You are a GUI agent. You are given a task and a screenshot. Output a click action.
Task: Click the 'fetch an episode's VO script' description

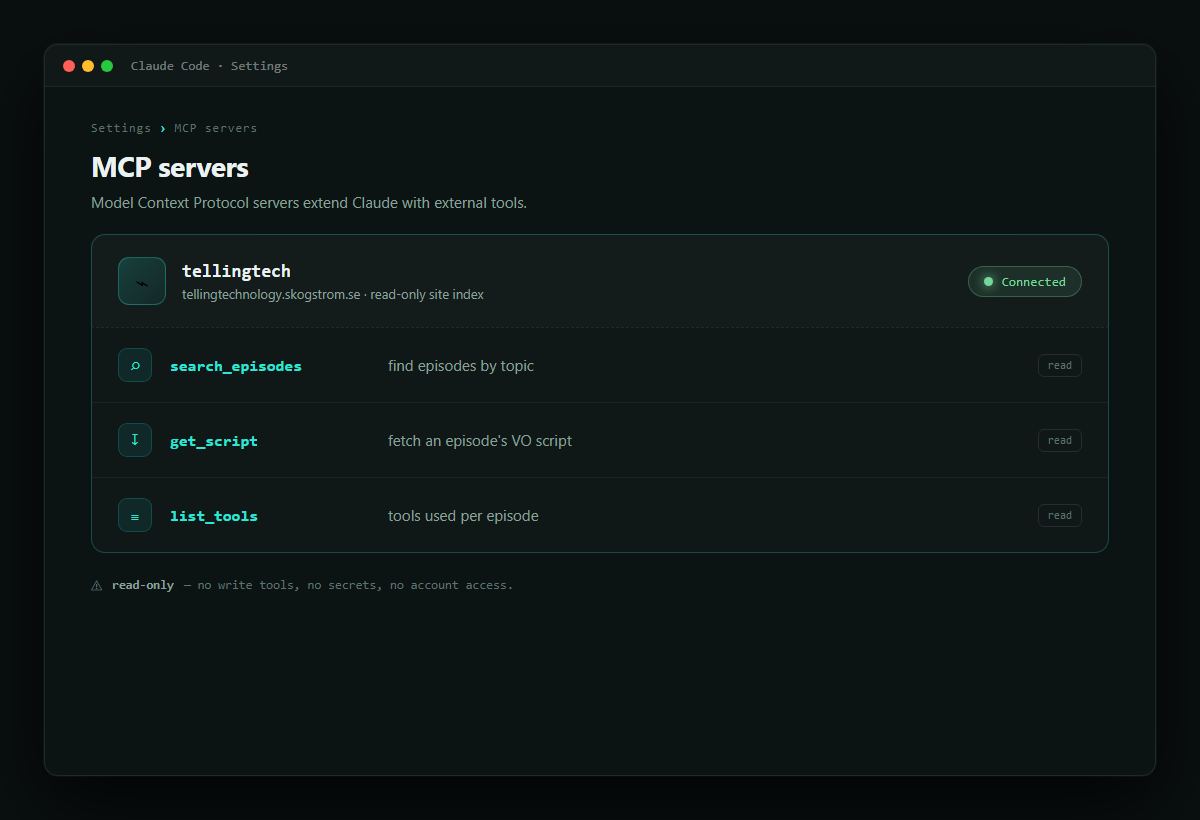coord(480,441)
